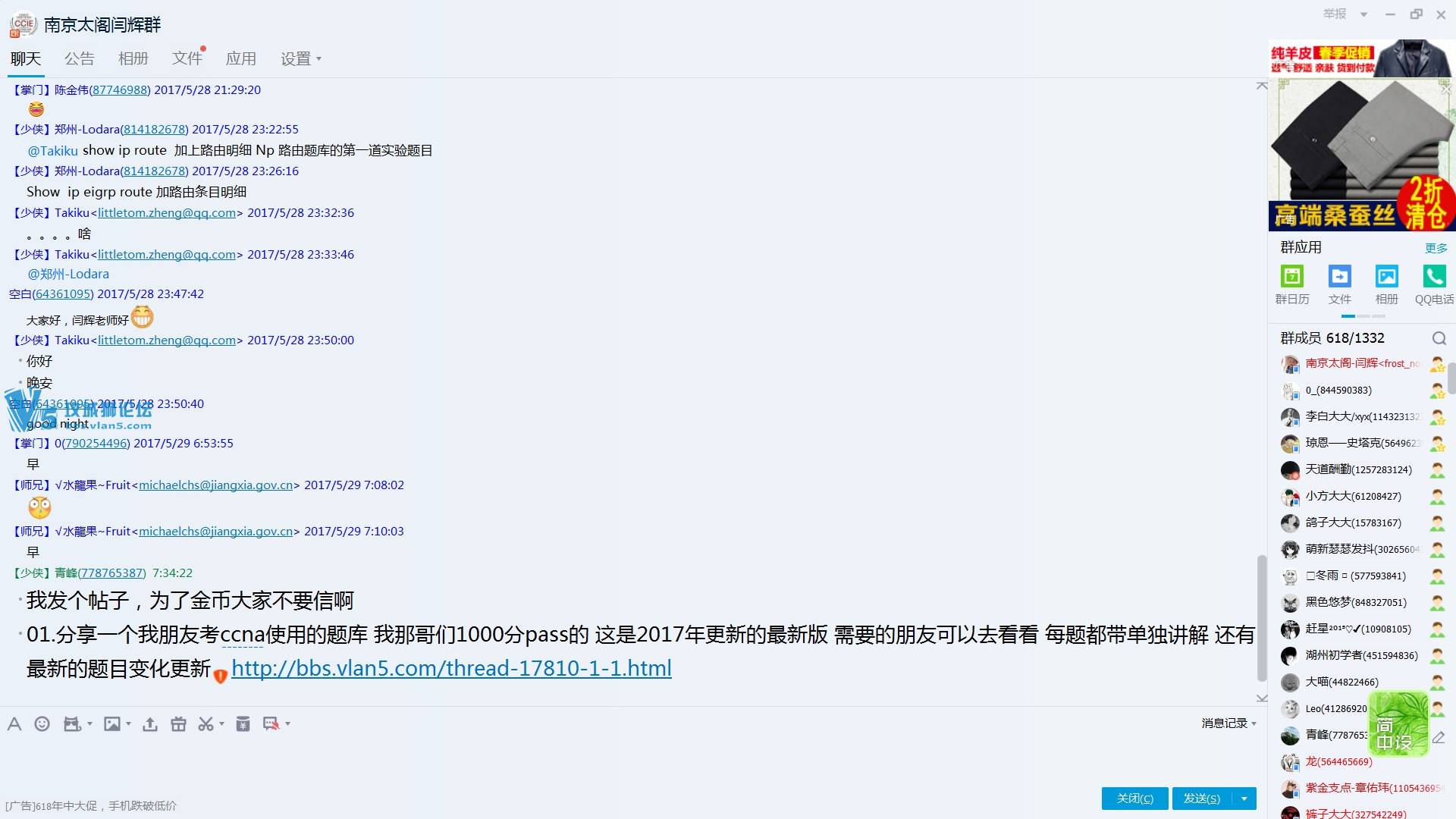Click the 发送(S) send button
Screen dimensions: 1456x819
tap(1202, 799)
